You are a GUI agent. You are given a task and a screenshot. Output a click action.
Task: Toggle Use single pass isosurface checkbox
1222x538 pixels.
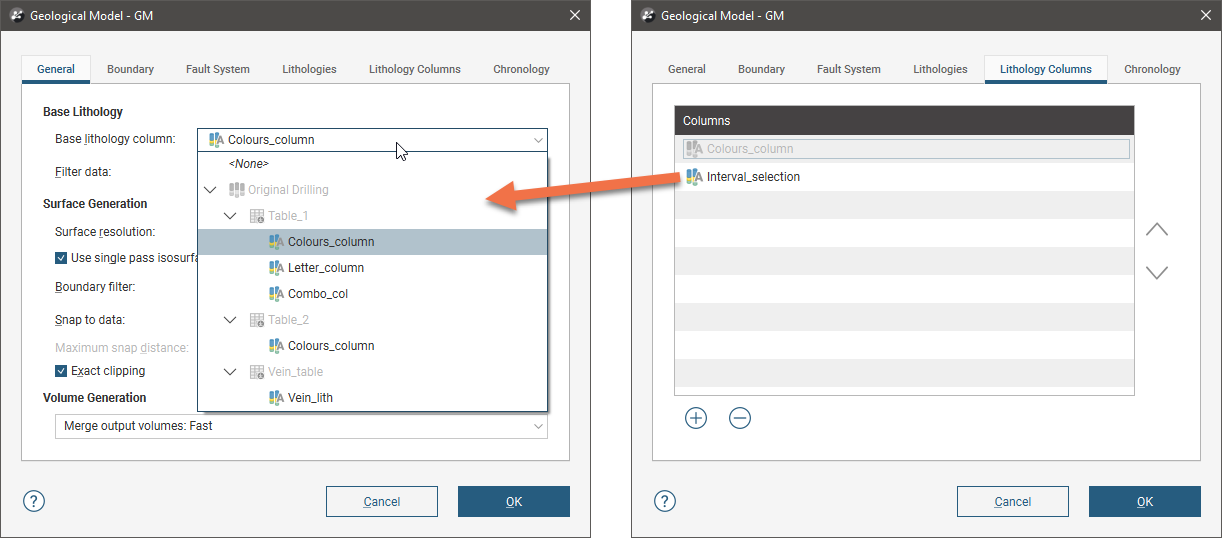tap(61, 257)
